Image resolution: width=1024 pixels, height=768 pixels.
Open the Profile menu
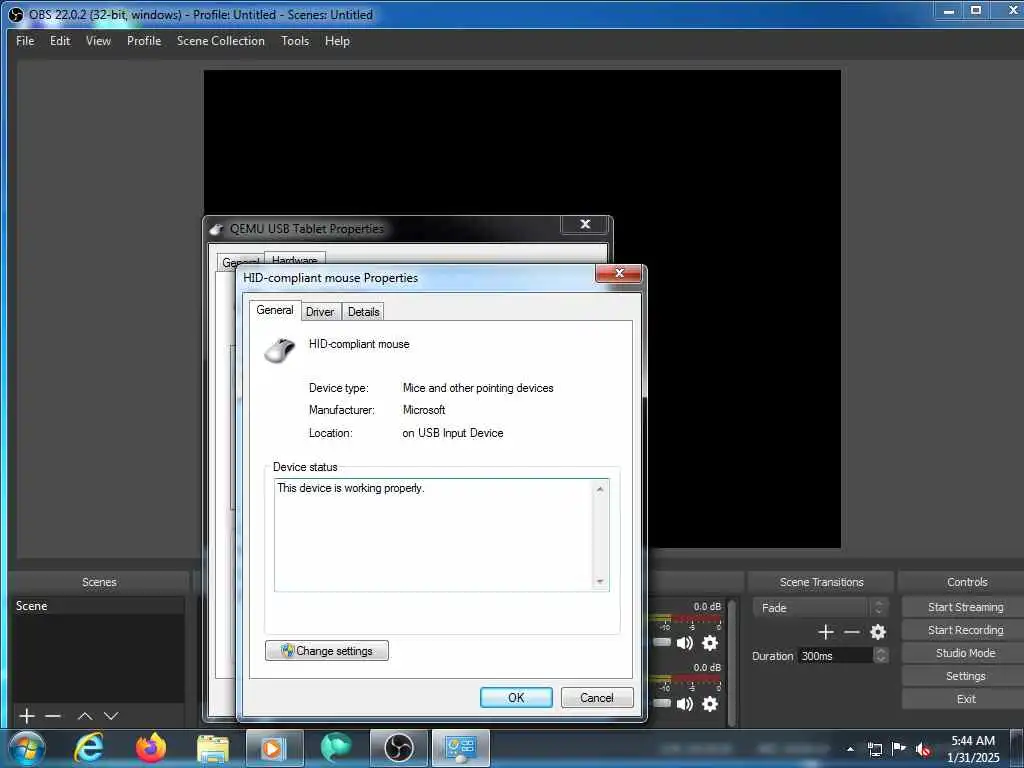[144, 40]
